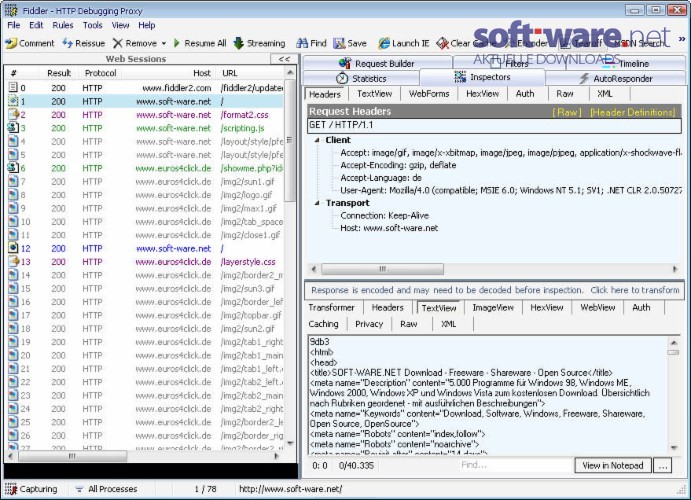Select session 3 script icon
The width and height of the screenshot is (691, 500).
pos(13,128)
